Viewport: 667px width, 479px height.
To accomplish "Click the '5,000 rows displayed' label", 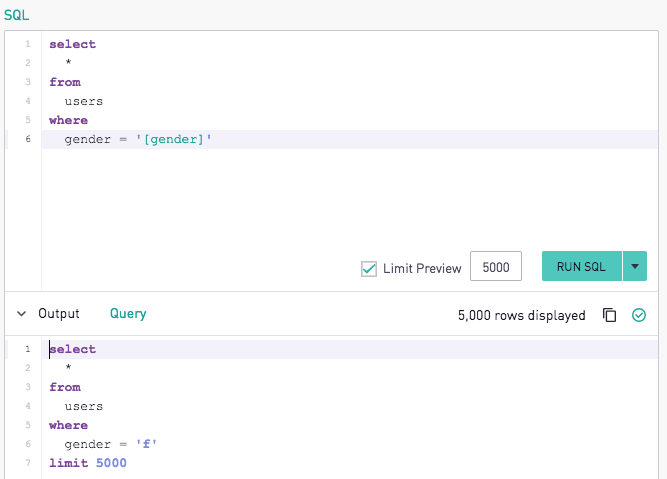I will point(522,315).
